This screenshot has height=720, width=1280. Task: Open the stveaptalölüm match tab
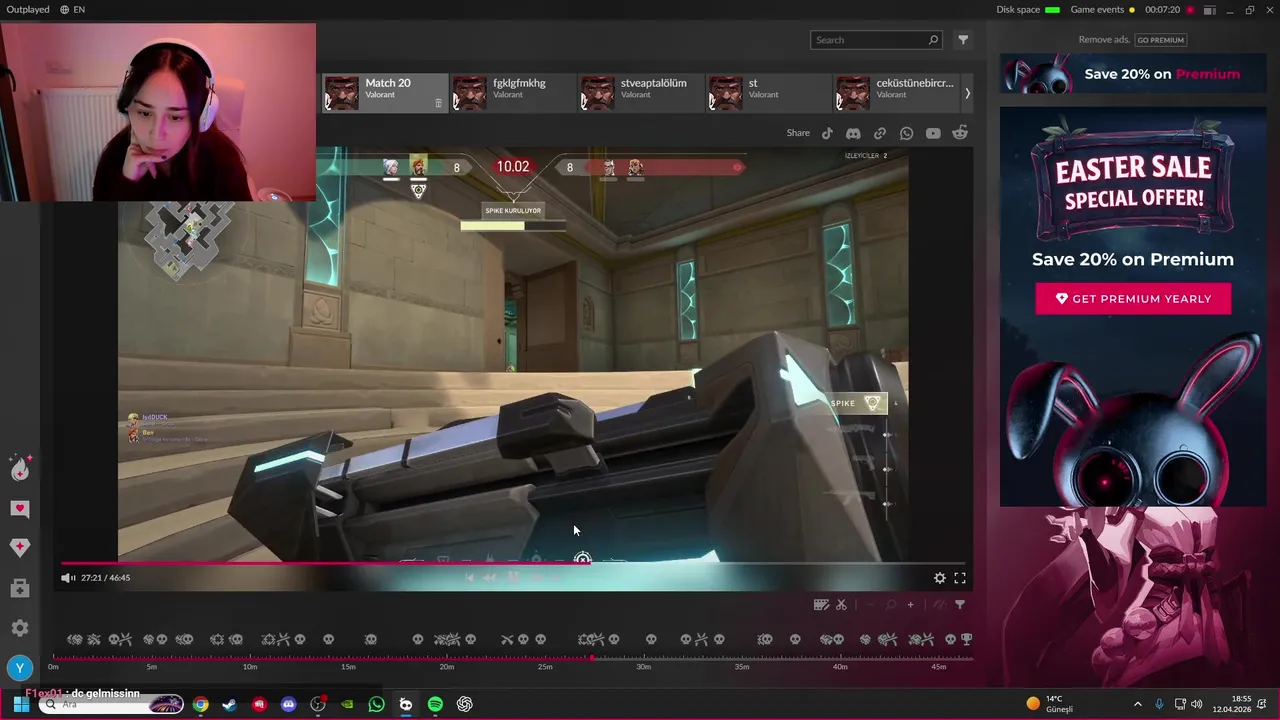click(x=641, y=93)
